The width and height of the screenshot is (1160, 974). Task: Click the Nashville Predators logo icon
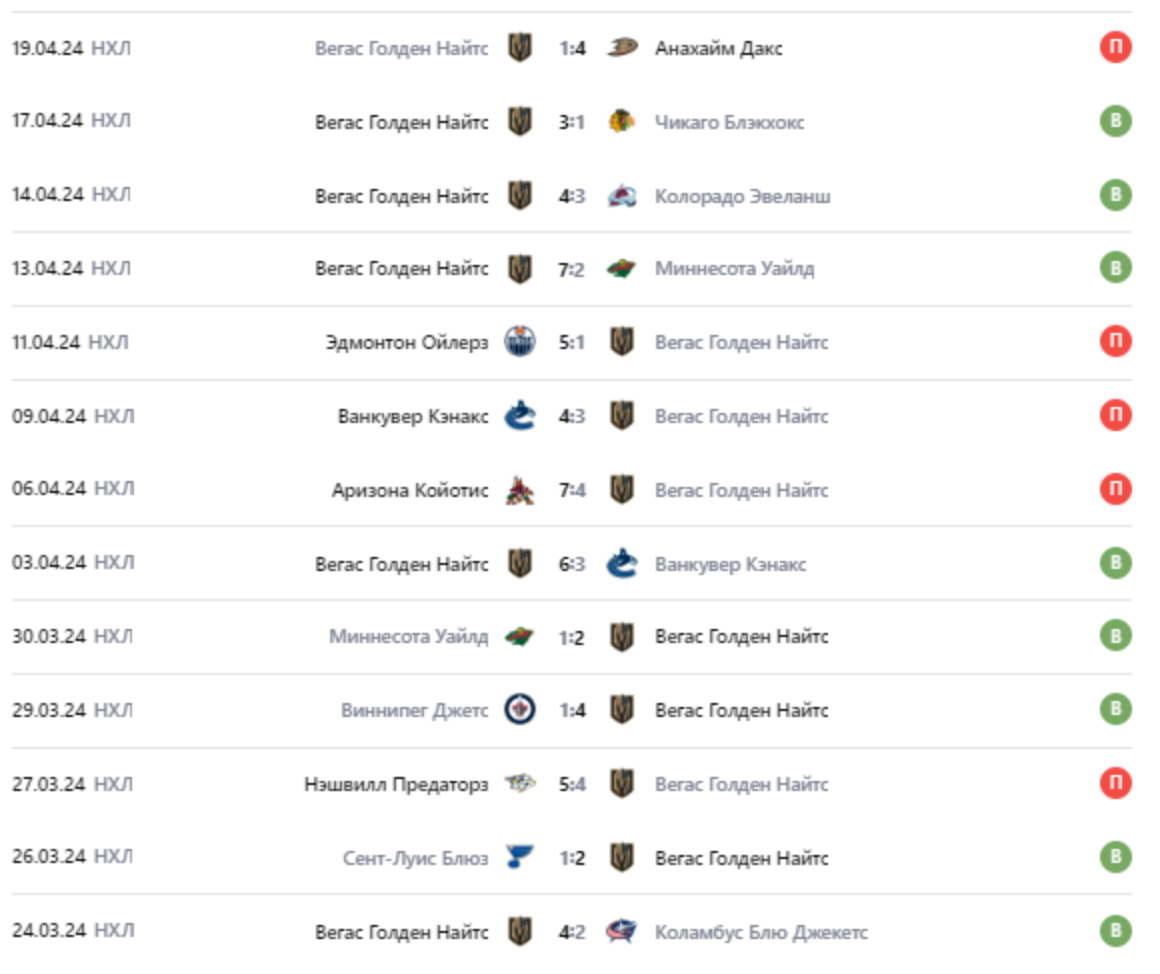pyautogui.click(x=520, y=784)
